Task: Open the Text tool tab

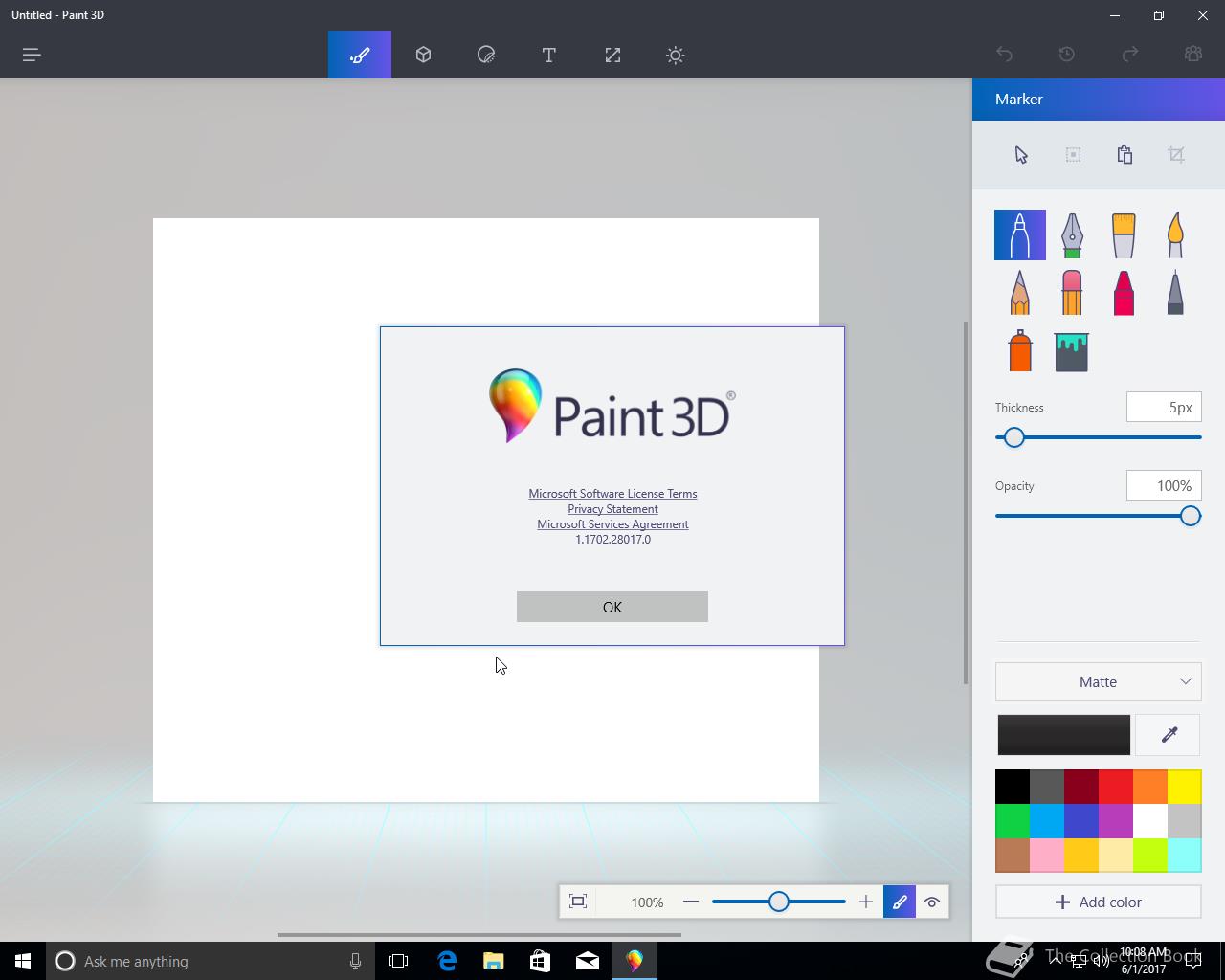Action: point(549,55)
